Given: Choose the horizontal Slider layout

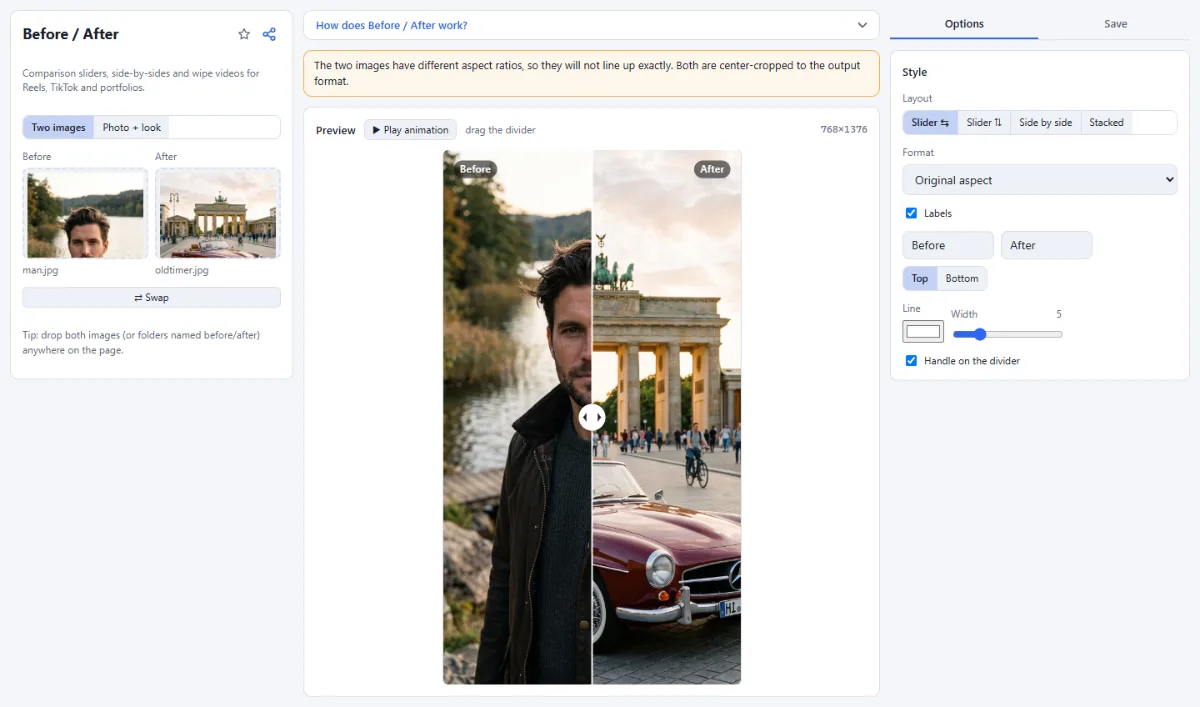Looking at the screenshot, I should pos(930,122).
